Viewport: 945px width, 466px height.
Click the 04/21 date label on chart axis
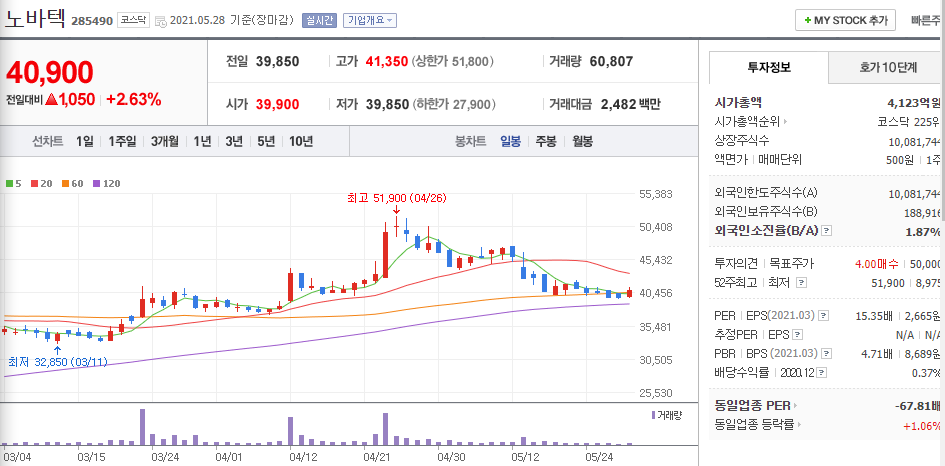click(377, 456)
